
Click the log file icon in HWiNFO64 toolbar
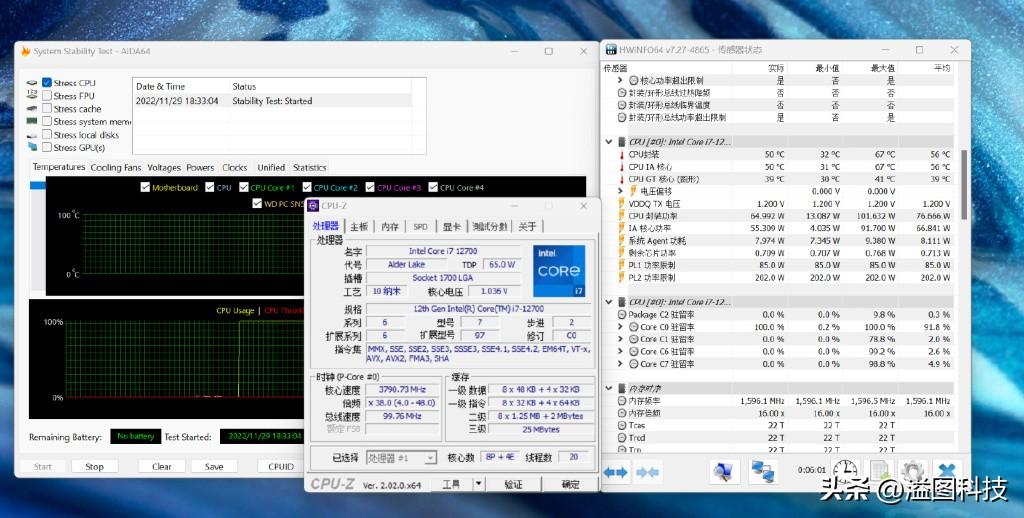879,470
